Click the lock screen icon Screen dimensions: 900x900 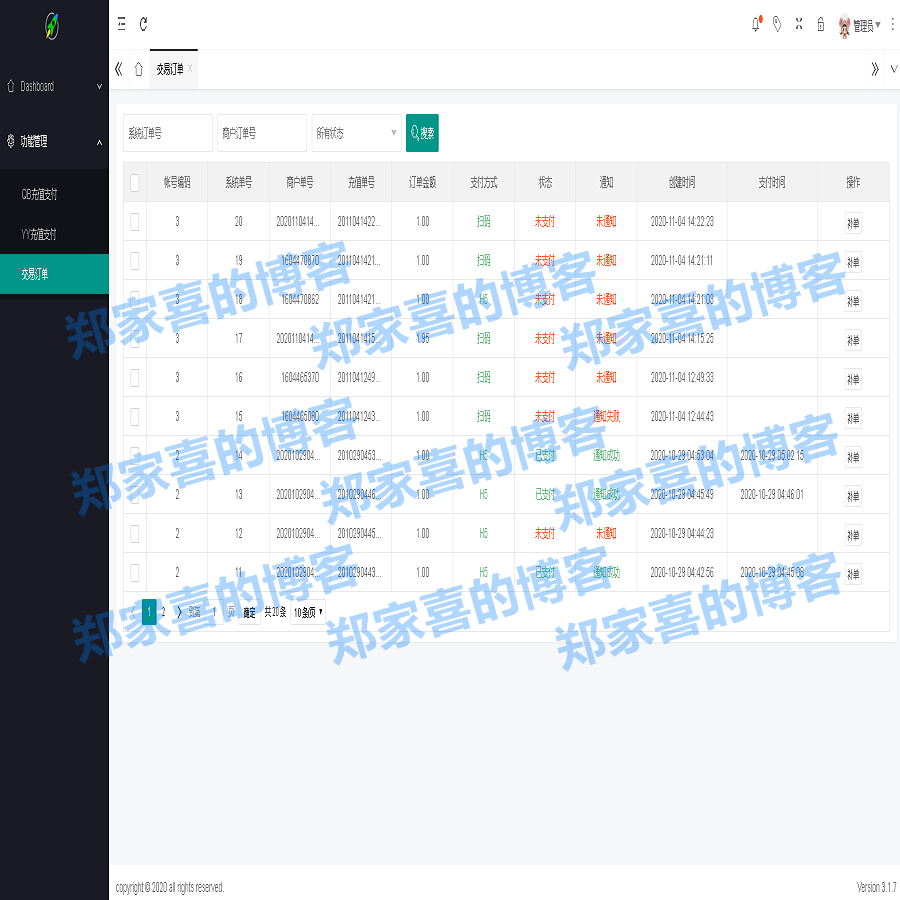(x=820, y=25)
